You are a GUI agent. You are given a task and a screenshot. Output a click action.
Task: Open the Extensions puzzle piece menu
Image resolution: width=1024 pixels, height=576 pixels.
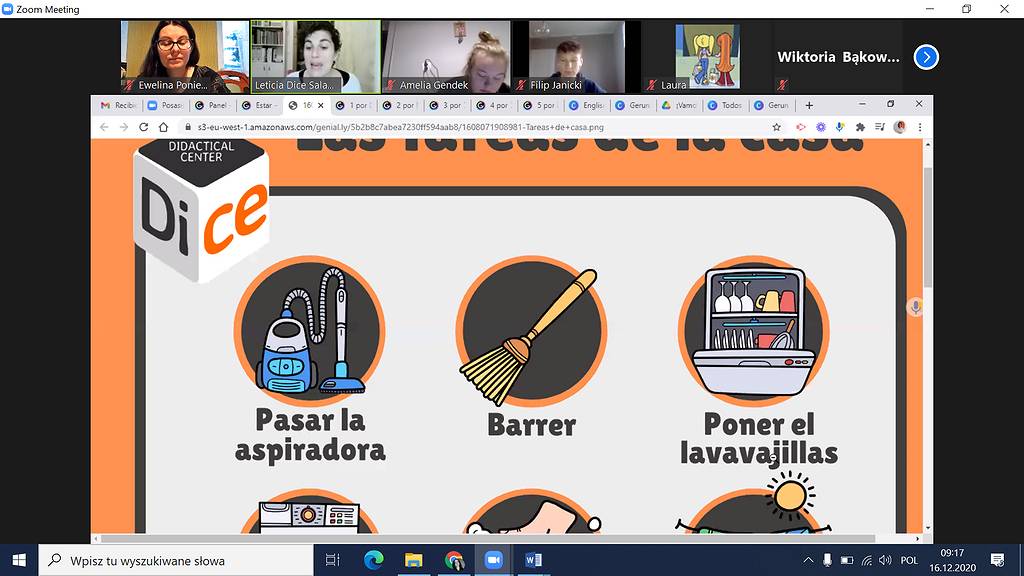point(860,127)
